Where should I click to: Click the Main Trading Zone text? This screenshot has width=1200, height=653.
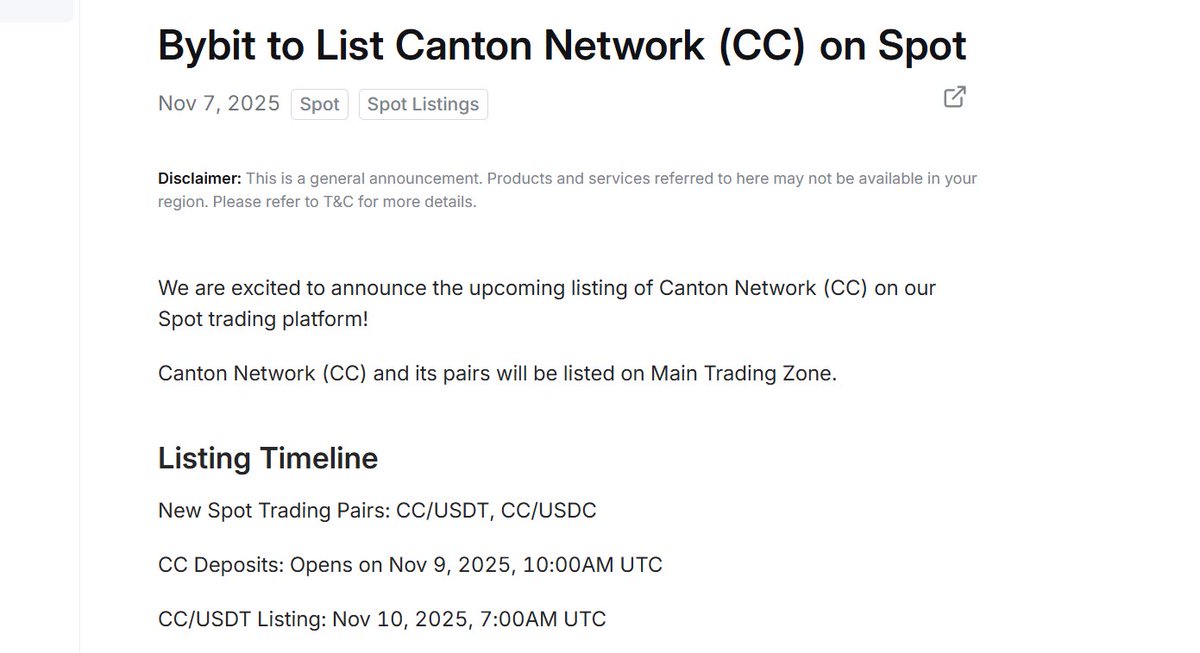(x=743, y=373)
